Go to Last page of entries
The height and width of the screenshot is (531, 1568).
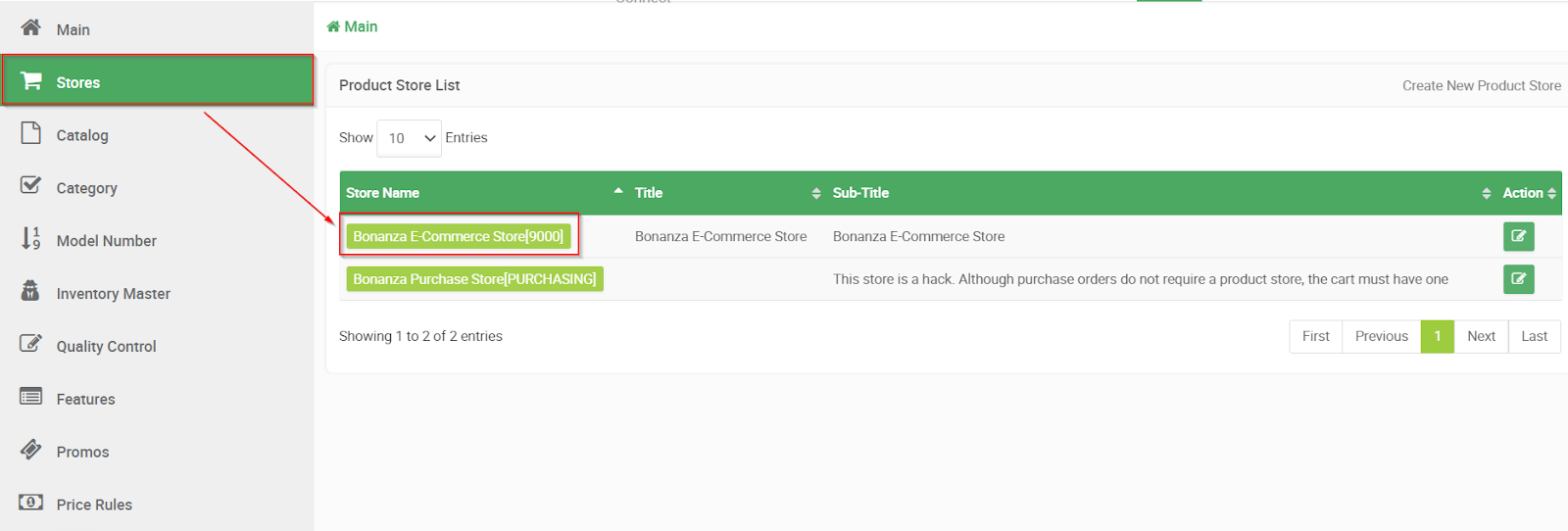[1535, 336]
